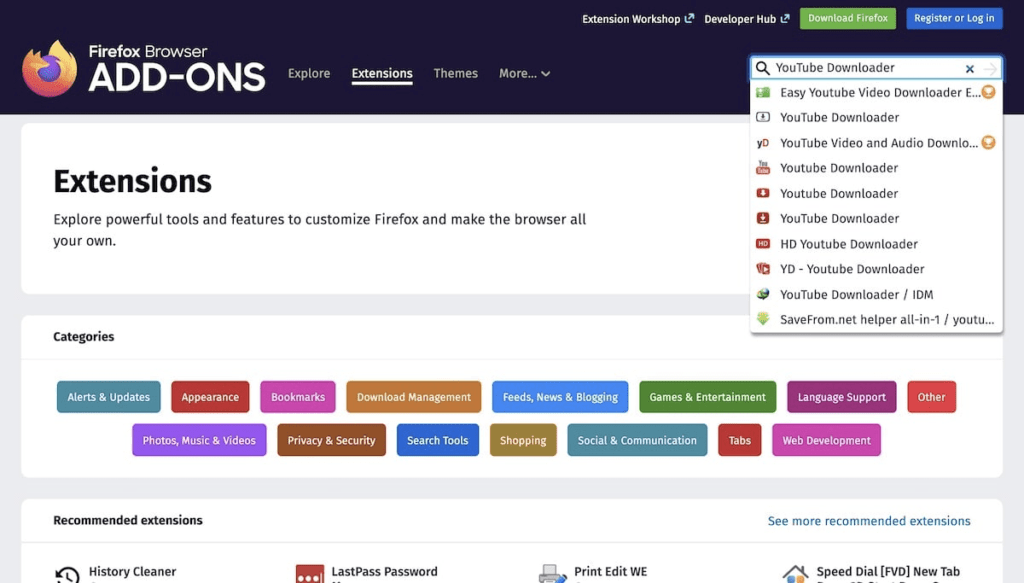Open the Bookmarks category
Image resolution: width=1024 pixels, height=583 pixels.
tap(298, 397)
